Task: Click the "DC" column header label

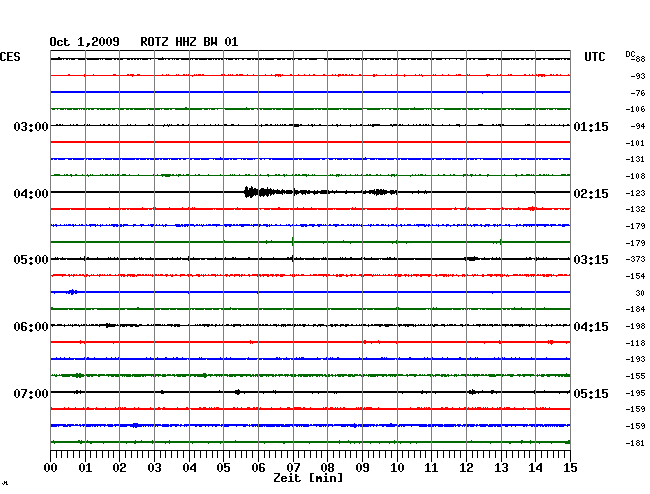Action: pos(630,54)
